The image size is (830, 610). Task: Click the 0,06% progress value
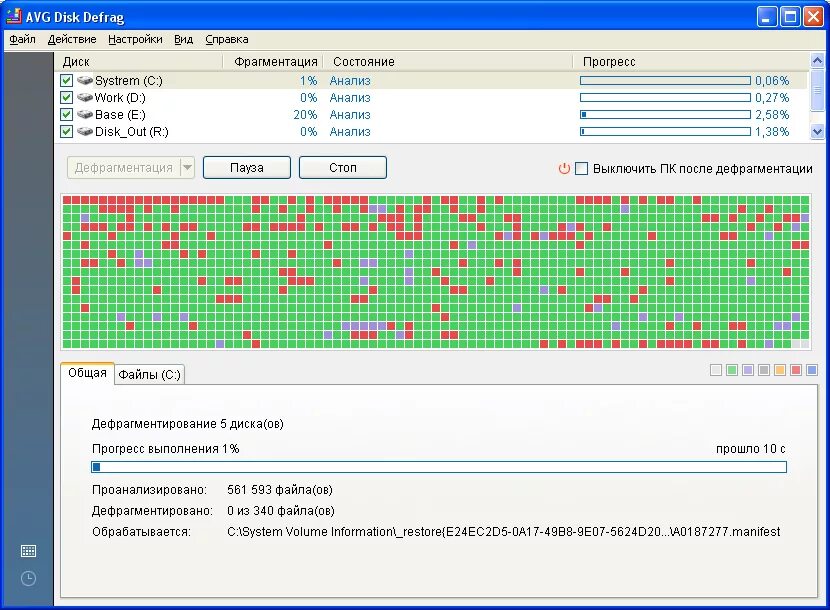pos(772,80)
